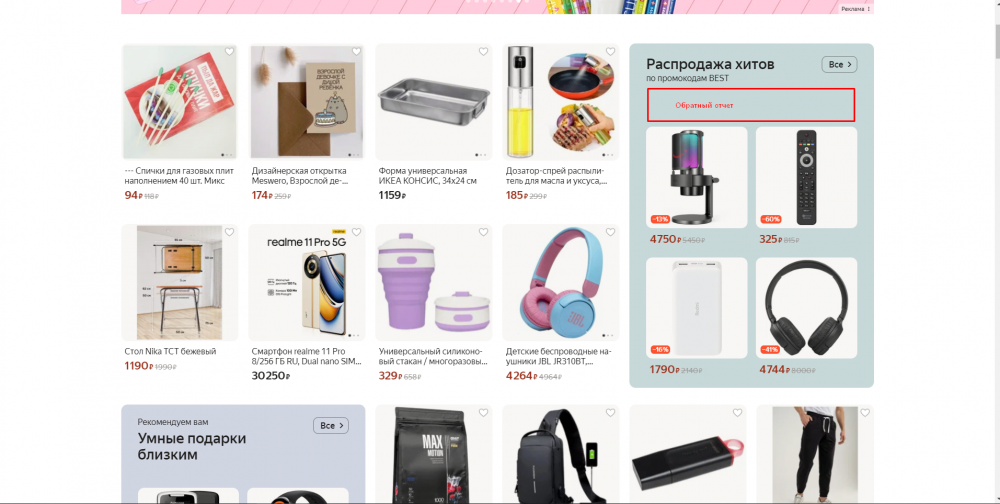Add oil spray dispenser to wishlist

coord(610,52)
